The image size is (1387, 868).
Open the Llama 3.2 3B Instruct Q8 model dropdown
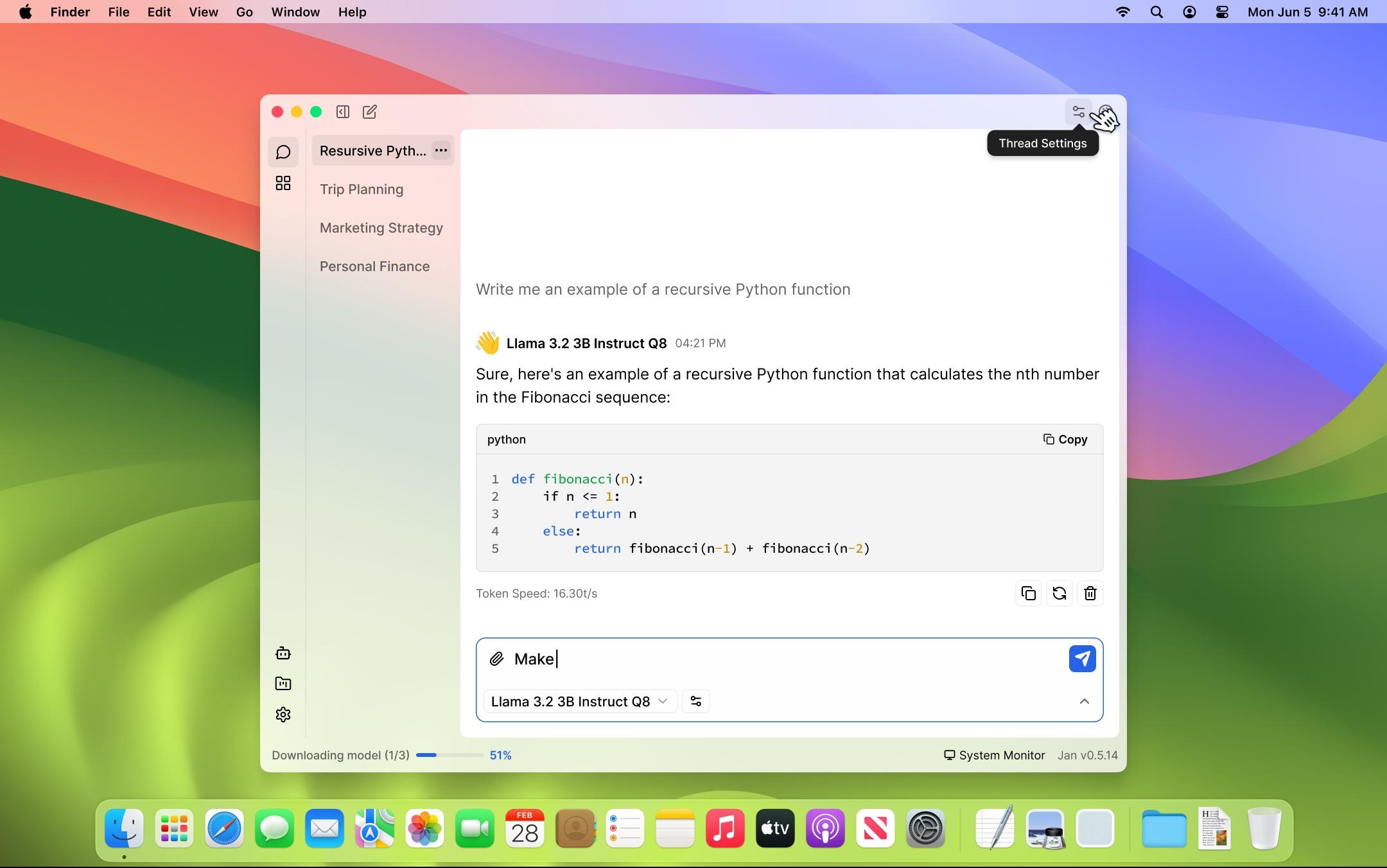[x=579, y=702]
